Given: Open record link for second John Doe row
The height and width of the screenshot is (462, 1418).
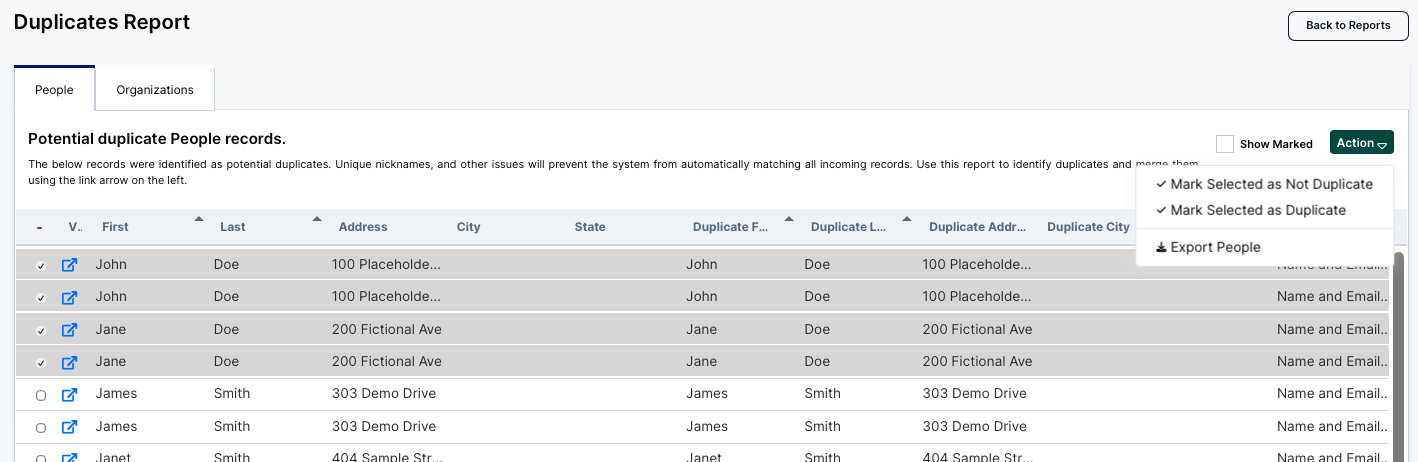Looking at the screenshot, I should click(69, 298).
